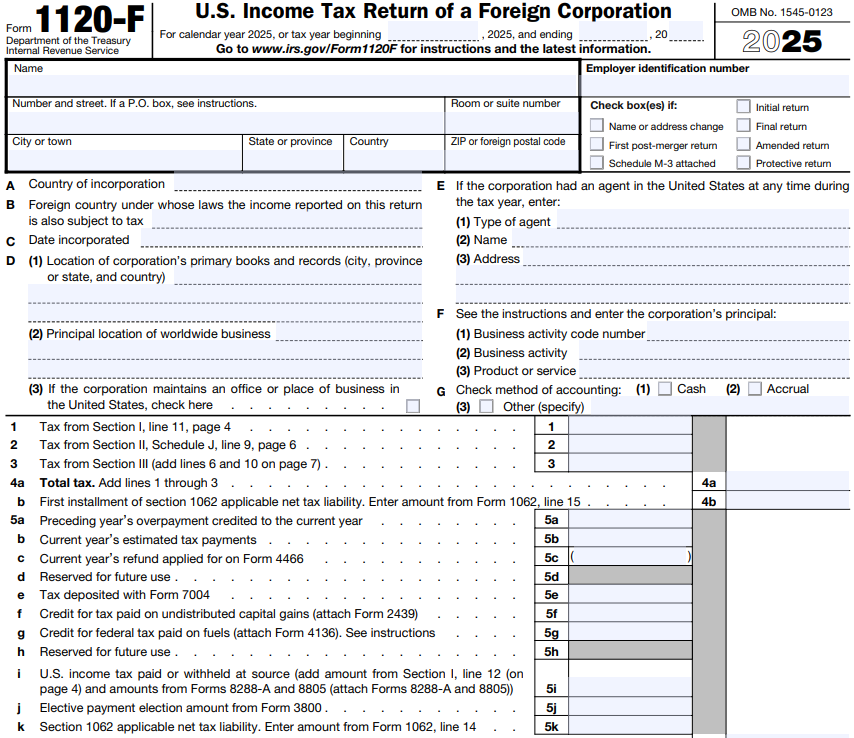This screenshot has height=738, width=854.
Task: Check the U.S. office or place of business box
Action: tap(413, 406)
